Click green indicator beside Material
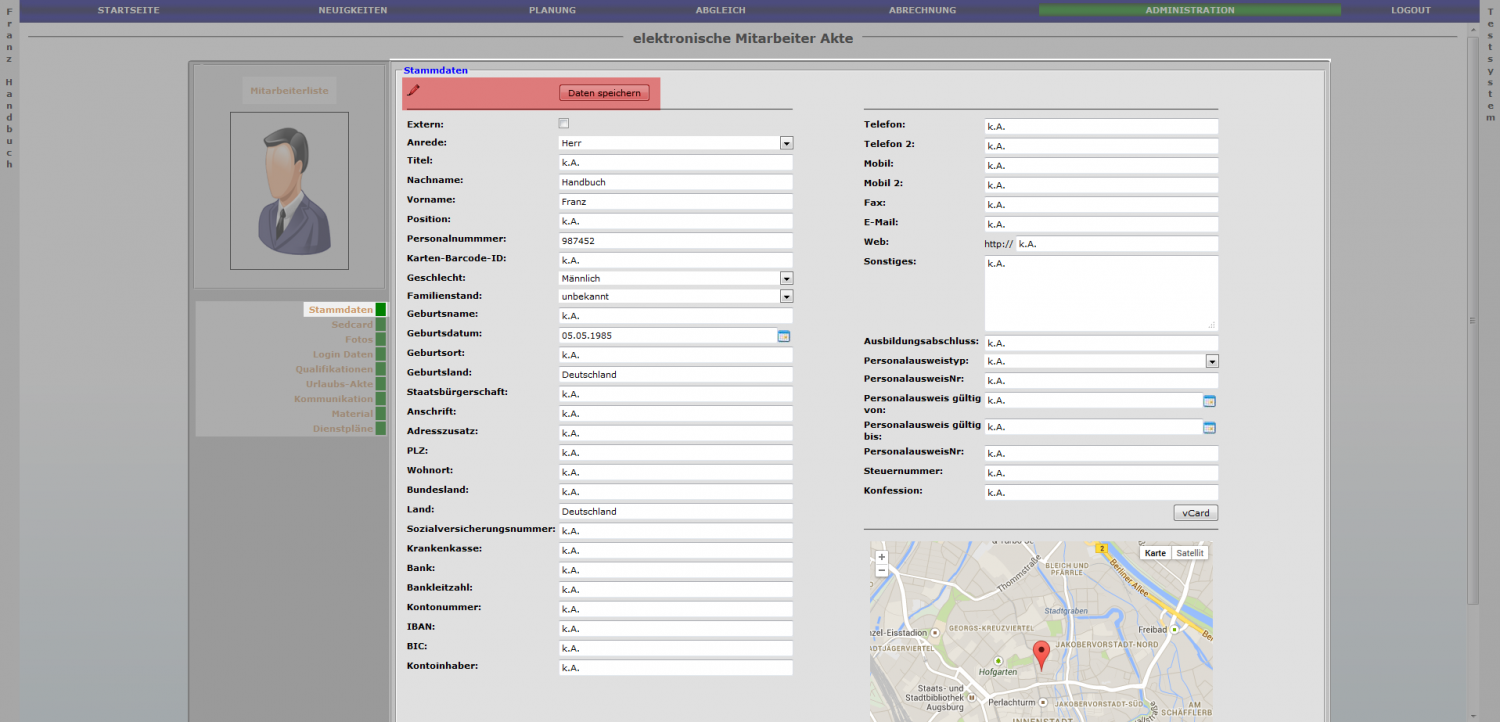Screen dimensions: 1500x722 [x=381, y=414]
